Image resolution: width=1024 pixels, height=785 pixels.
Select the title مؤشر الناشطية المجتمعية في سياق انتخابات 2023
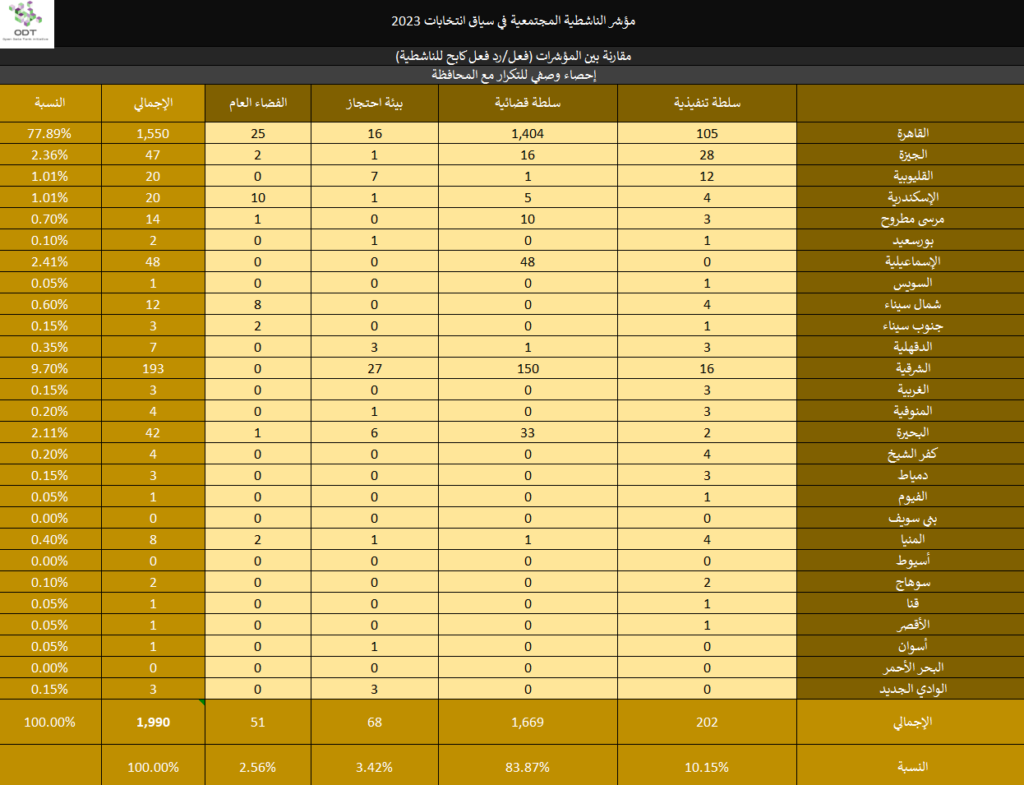pyautogui.click(x=513, y=21)
